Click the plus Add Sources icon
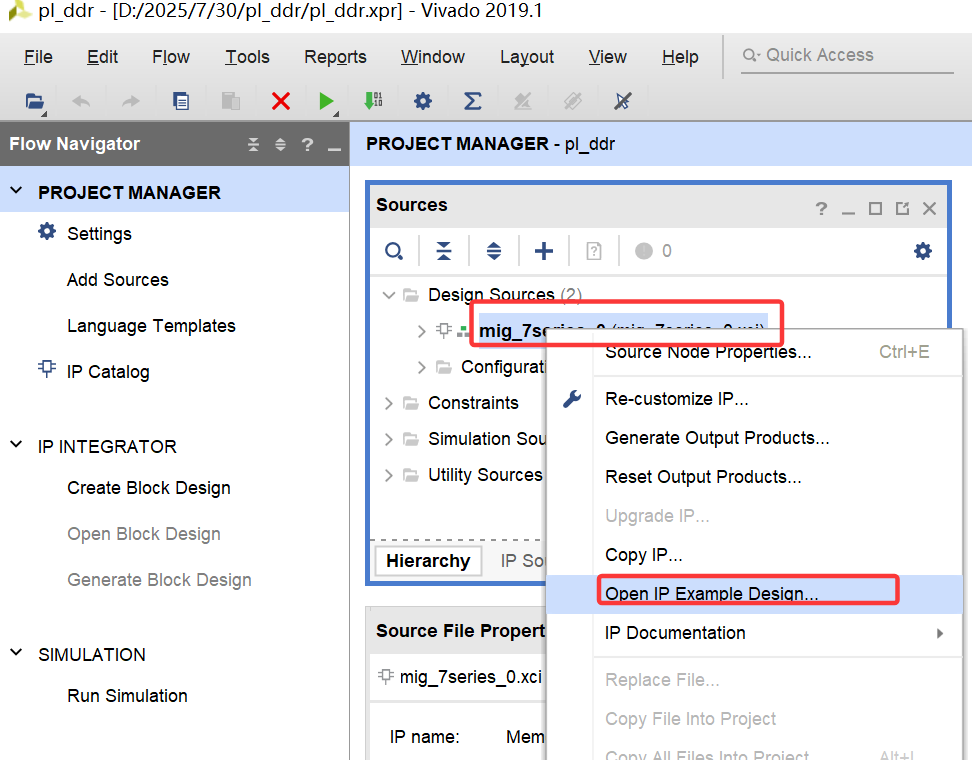972x760 pixels. (544, 251)
